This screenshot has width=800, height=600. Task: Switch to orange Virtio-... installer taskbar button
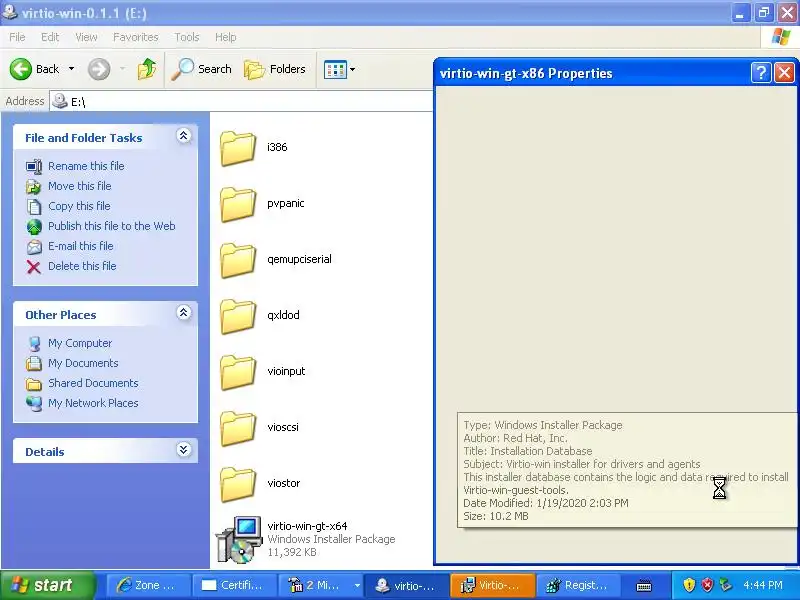point(493,585)
